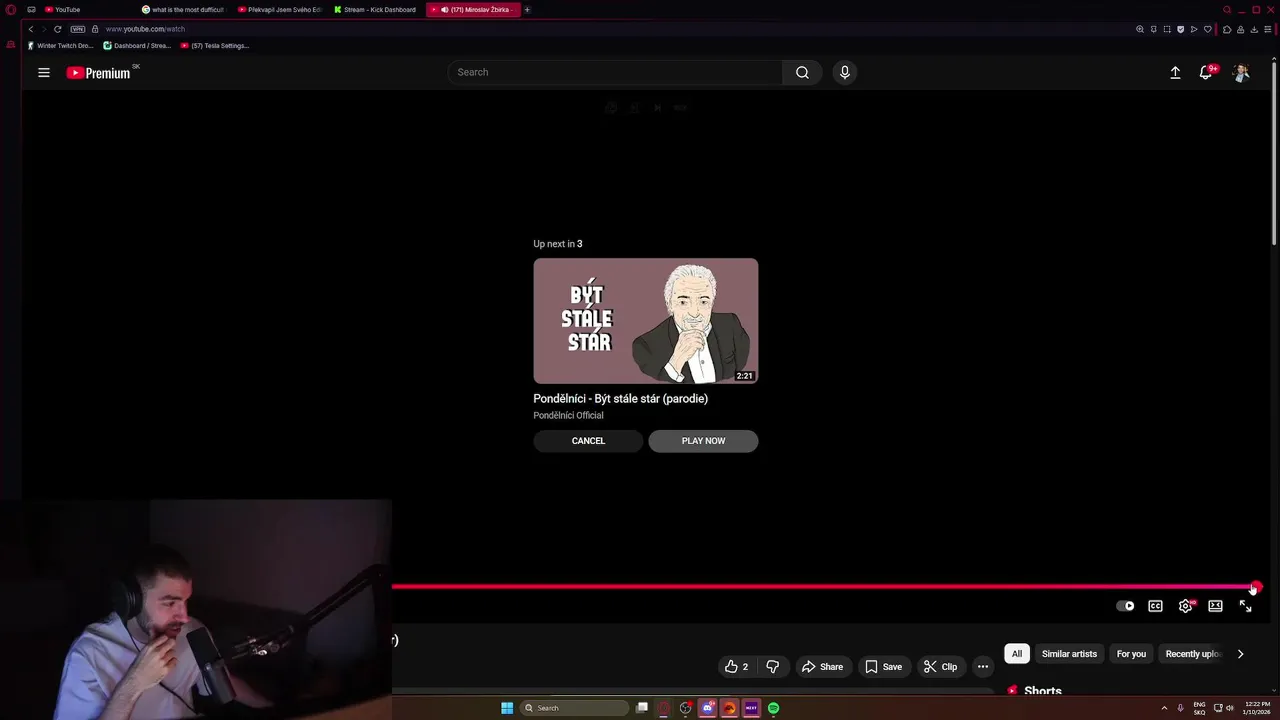Click the "Pondělníci - Být stále stár (parodie)" title

[x=620, y=399]
